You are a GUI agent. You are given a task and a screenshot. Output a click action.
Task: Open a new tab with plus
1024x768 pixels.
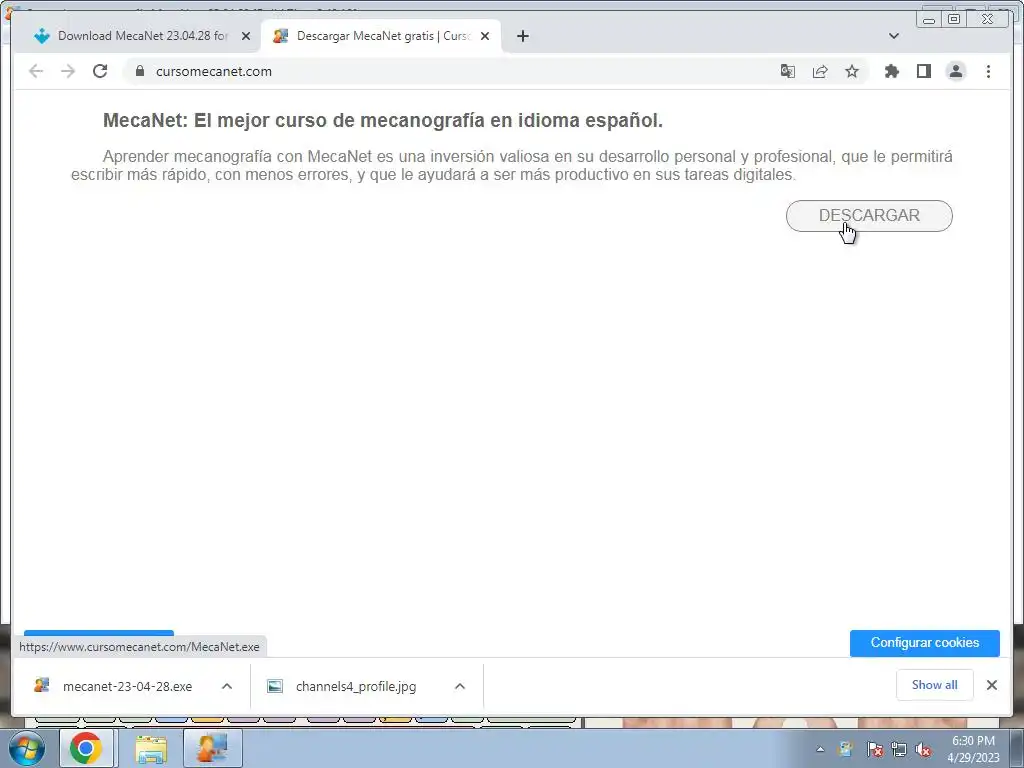522,36
